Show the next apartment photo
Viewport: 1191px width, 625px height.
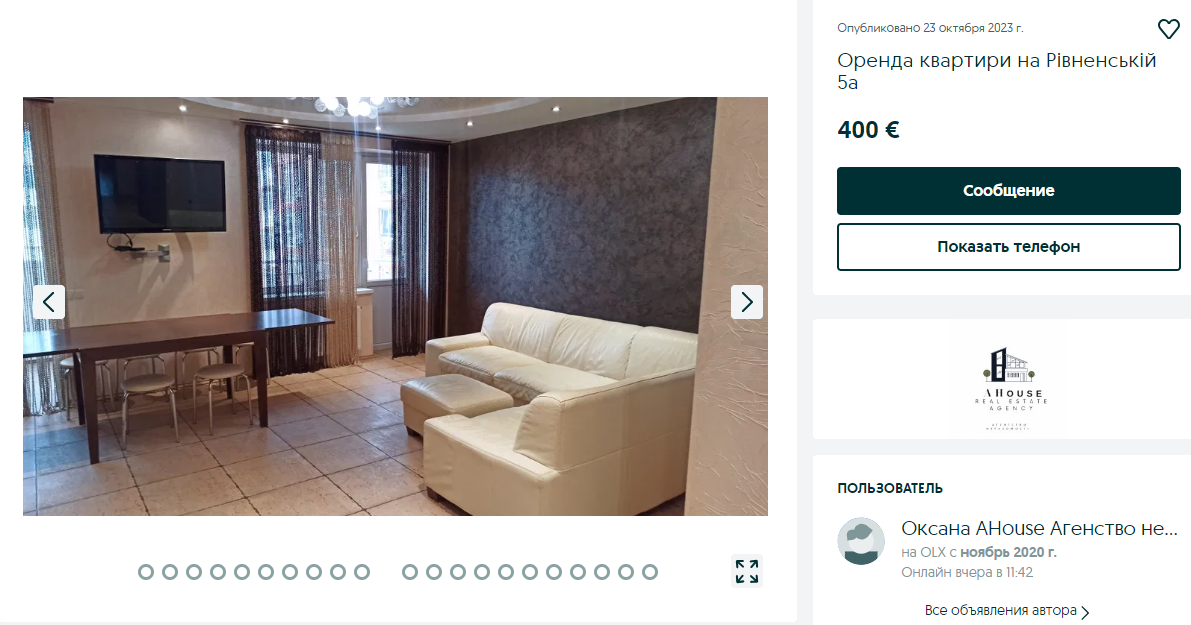747,302
